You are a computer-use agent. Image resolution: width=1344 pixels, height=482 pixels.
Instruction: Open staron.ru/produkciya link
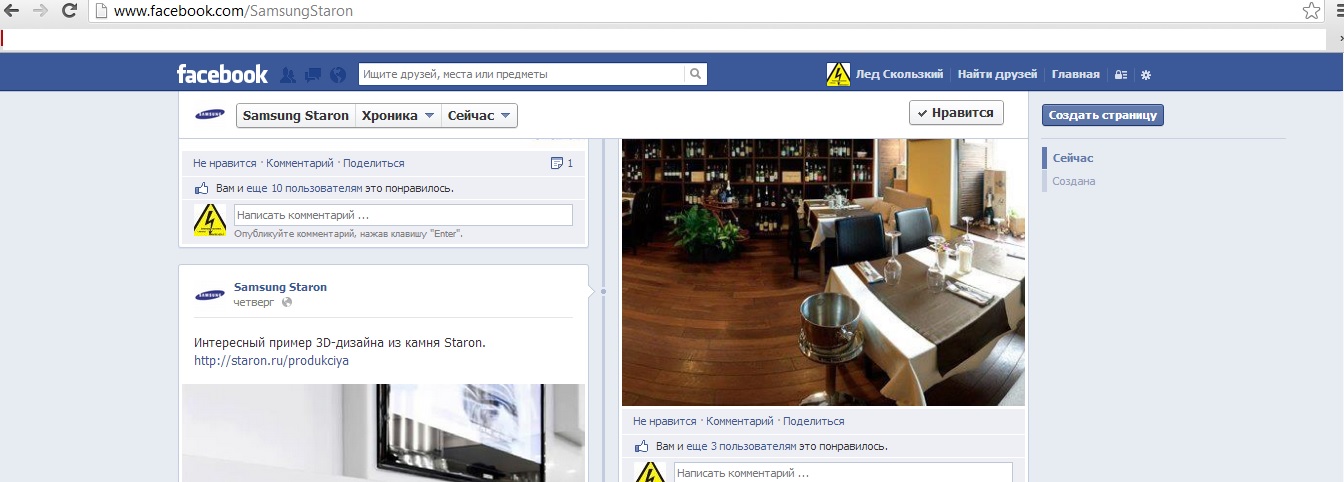pyautogui.click(x=271, y=361)
